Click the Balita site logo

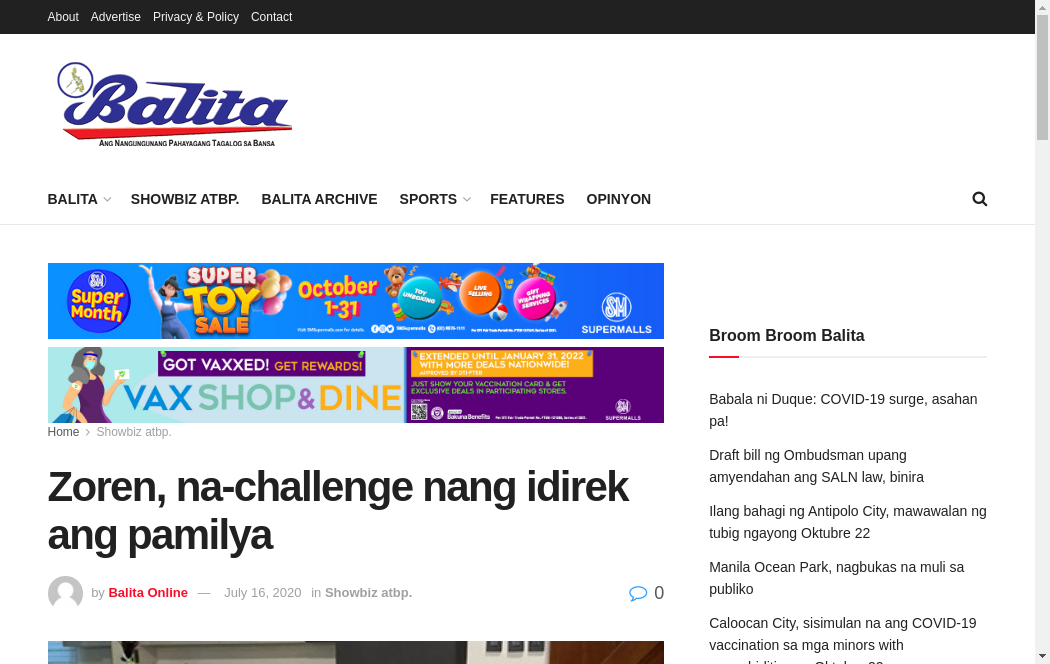(x=175, y=106)
